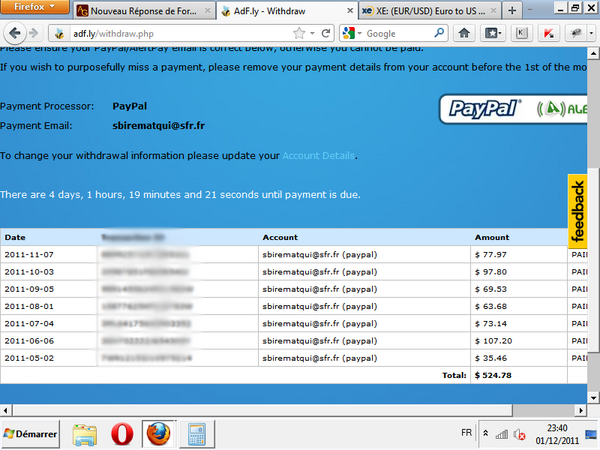This screenshot has height=450, width=600.
Task: Close the XE currency tab
Action: pyautogui.click(x=494, y=11)
